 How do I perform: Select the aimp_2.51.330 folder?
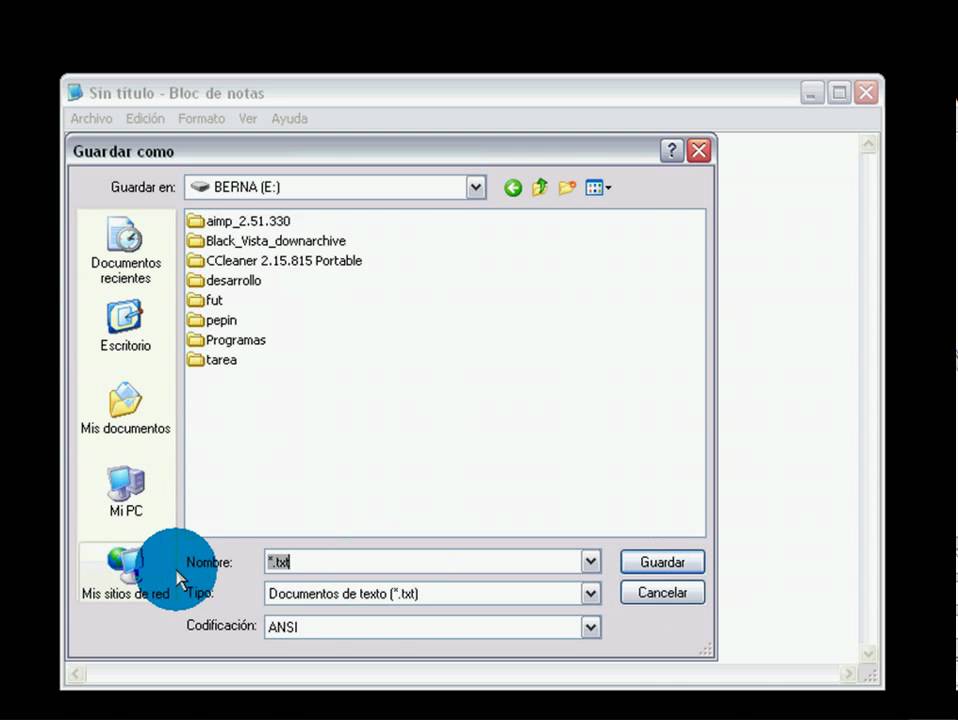click(x=239, y=221)
